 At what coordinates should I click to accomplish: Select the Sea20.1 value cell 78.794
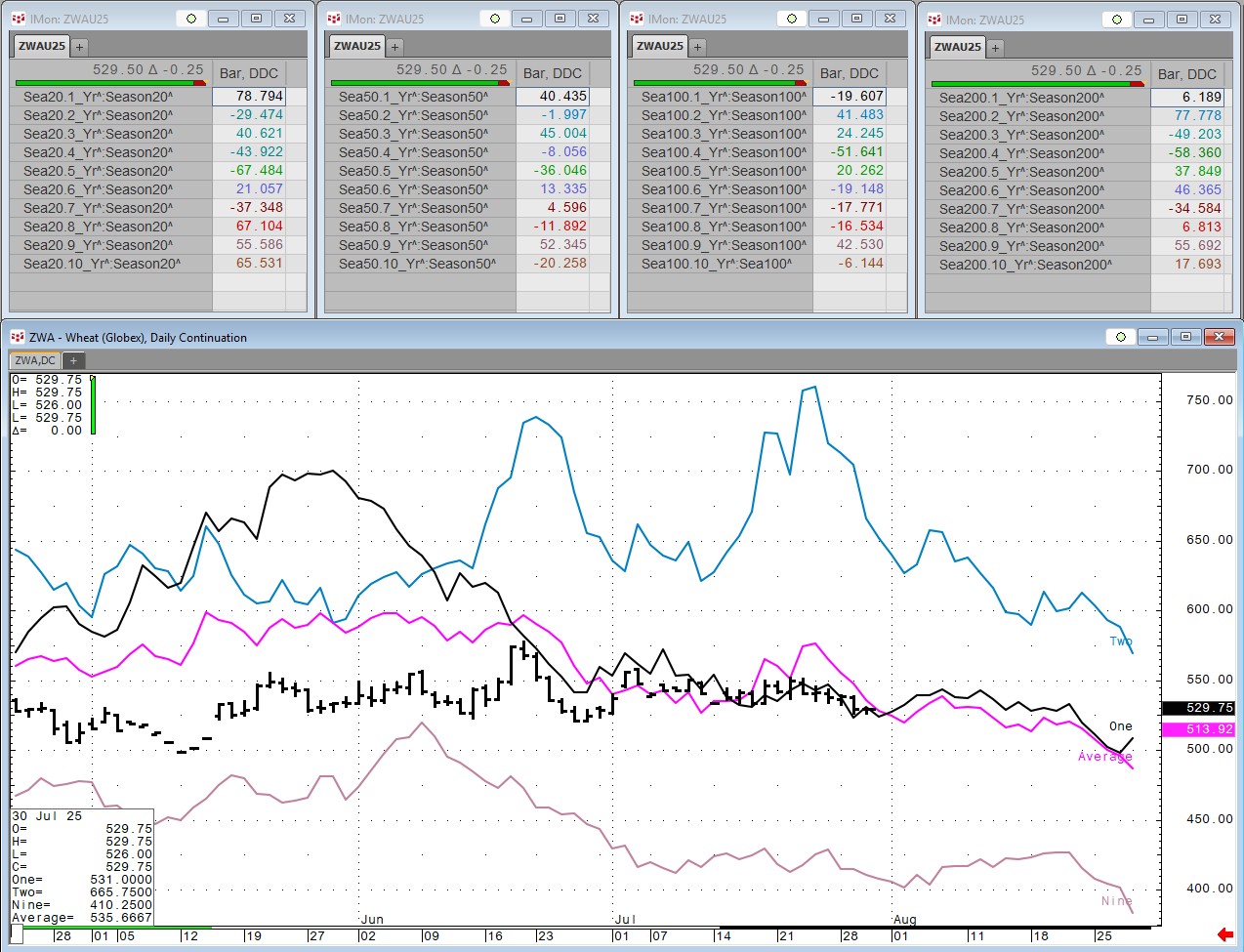249,97
